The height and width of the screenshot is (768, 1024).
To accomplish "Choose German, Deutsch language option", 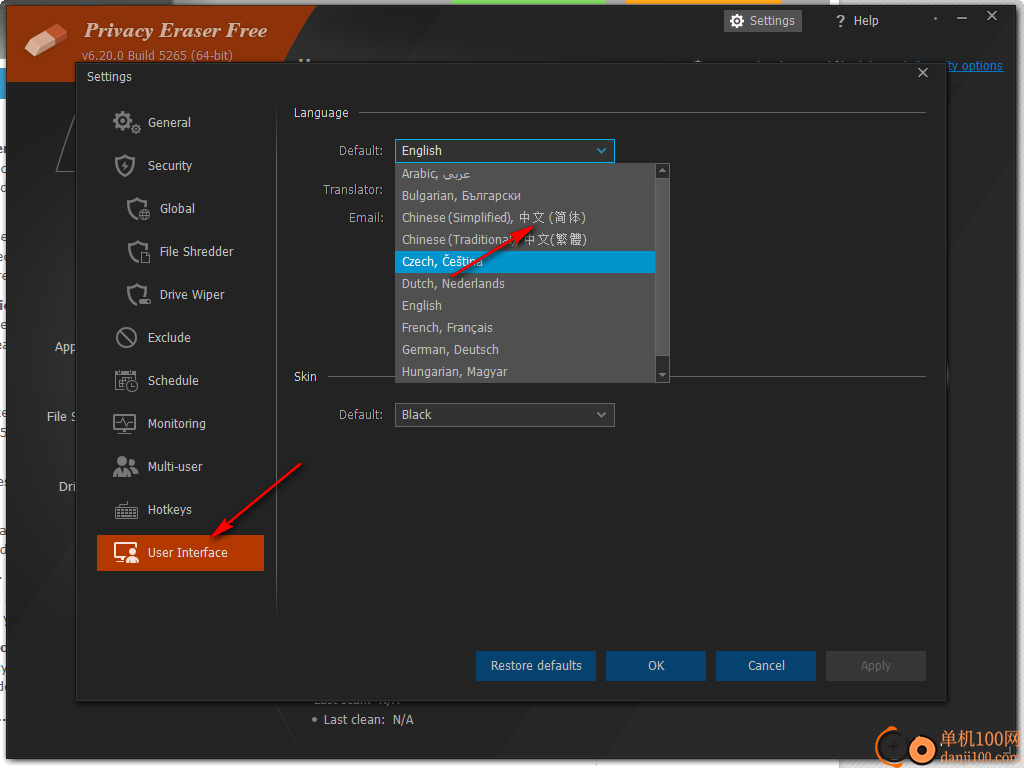I will (x=525, y=349).
